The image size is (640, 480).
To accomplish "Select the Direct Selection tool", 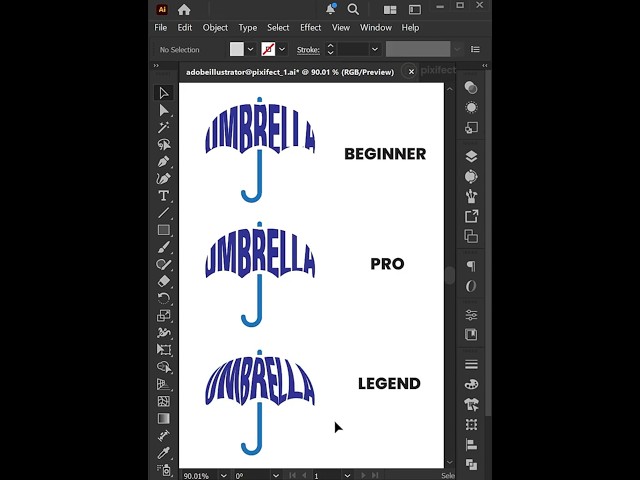I will (164, 110).
